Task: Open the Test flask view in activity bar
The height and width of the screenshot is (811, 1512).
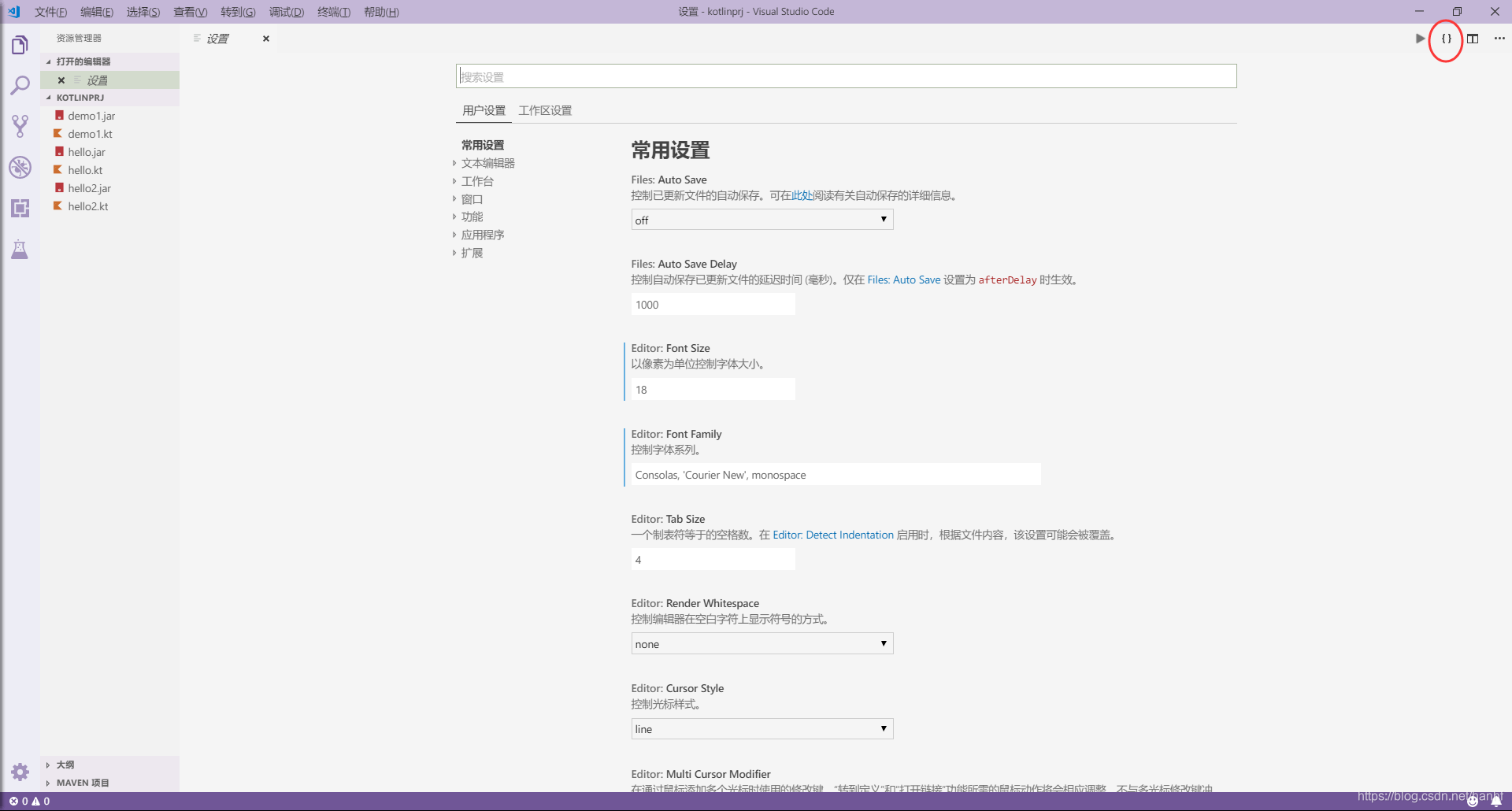Action: click(20, 250)
